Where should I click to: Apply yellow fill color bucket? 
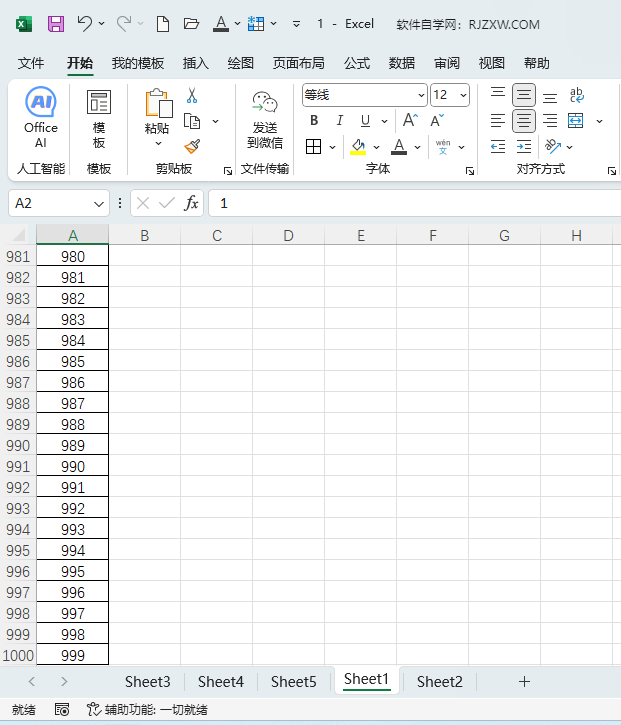point(358,147)
